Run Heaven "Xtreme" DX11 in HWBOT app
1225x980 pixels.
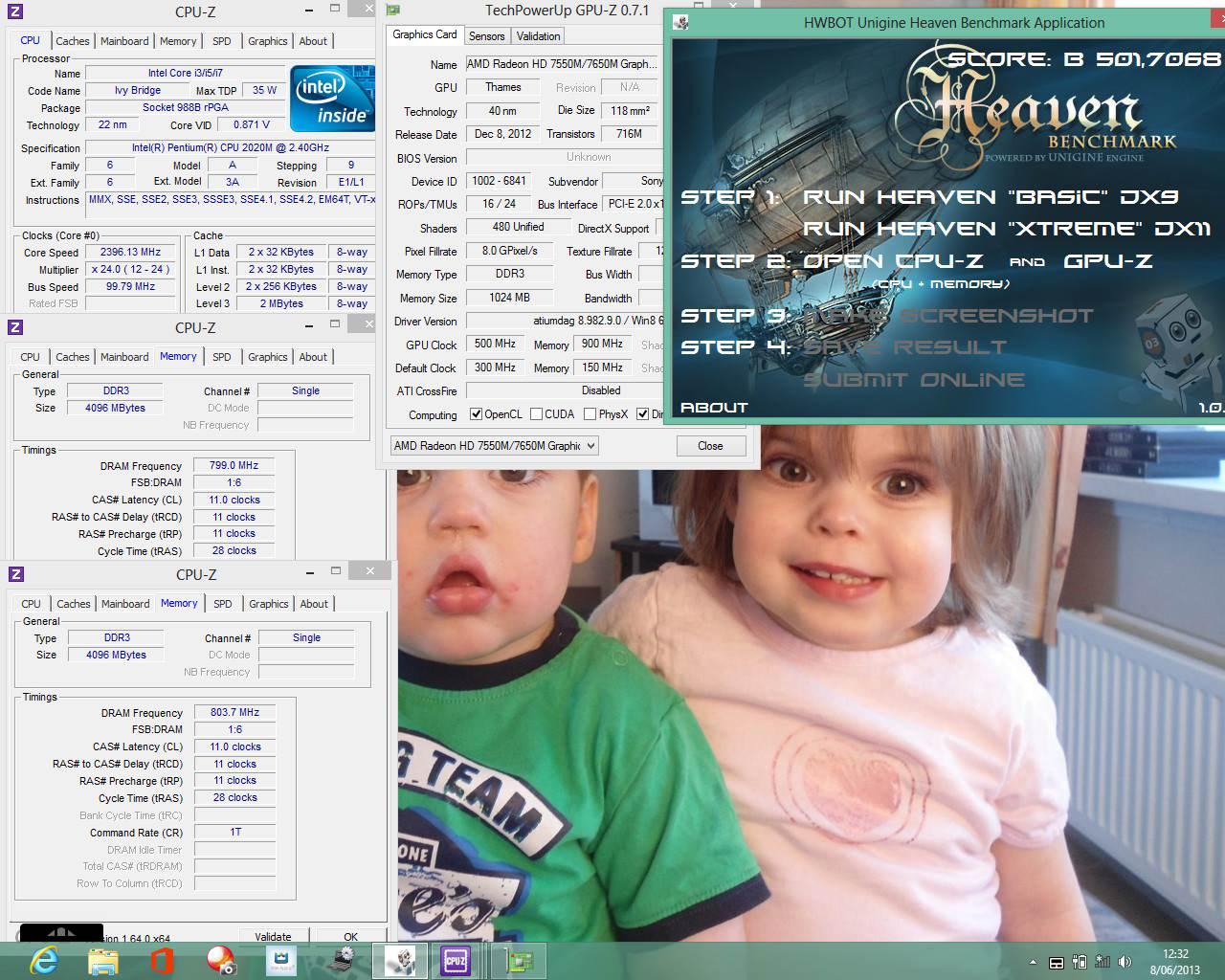1007,229
